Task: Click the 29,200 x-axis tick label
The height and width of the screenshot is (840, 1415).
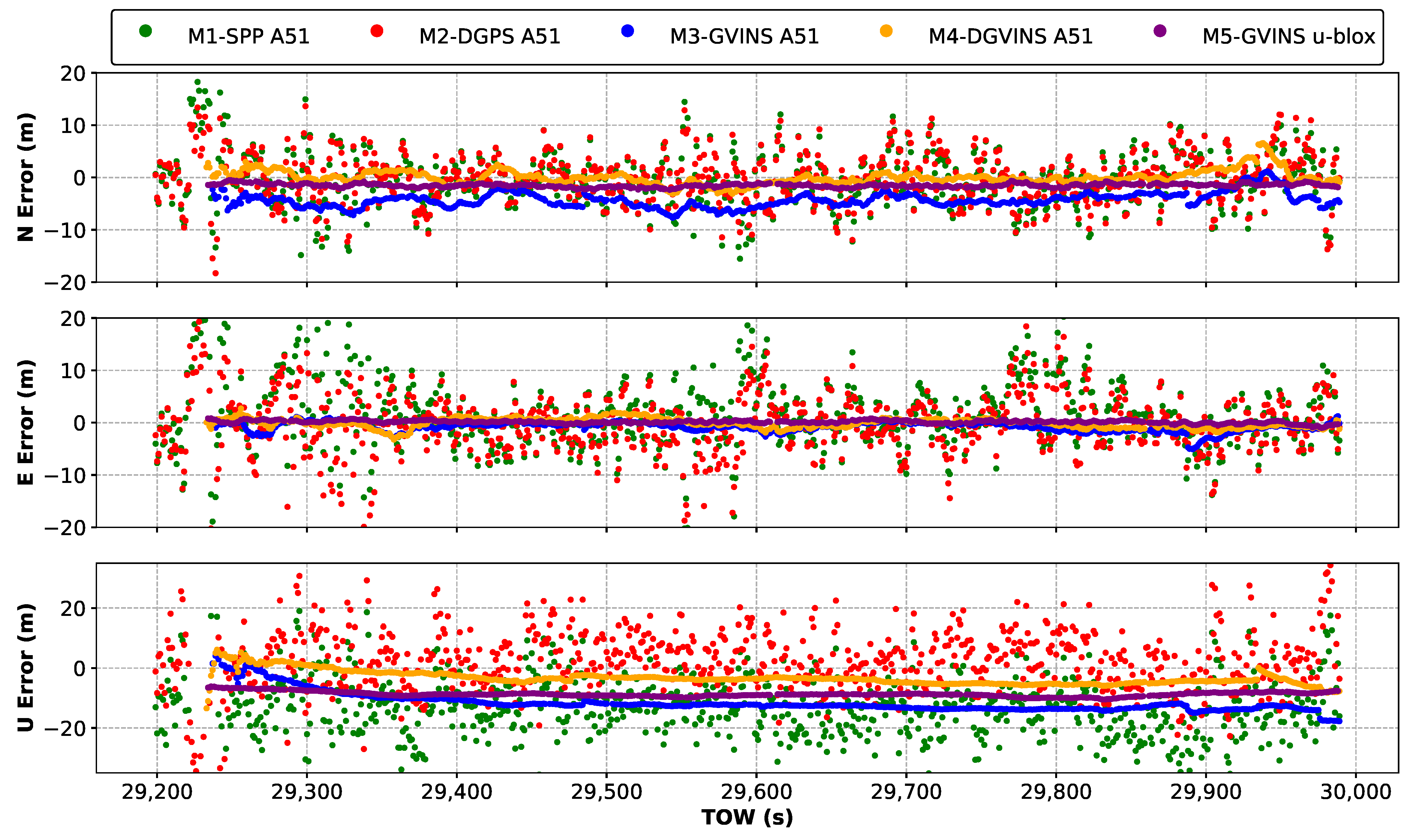Action: (x=157, y=792)
